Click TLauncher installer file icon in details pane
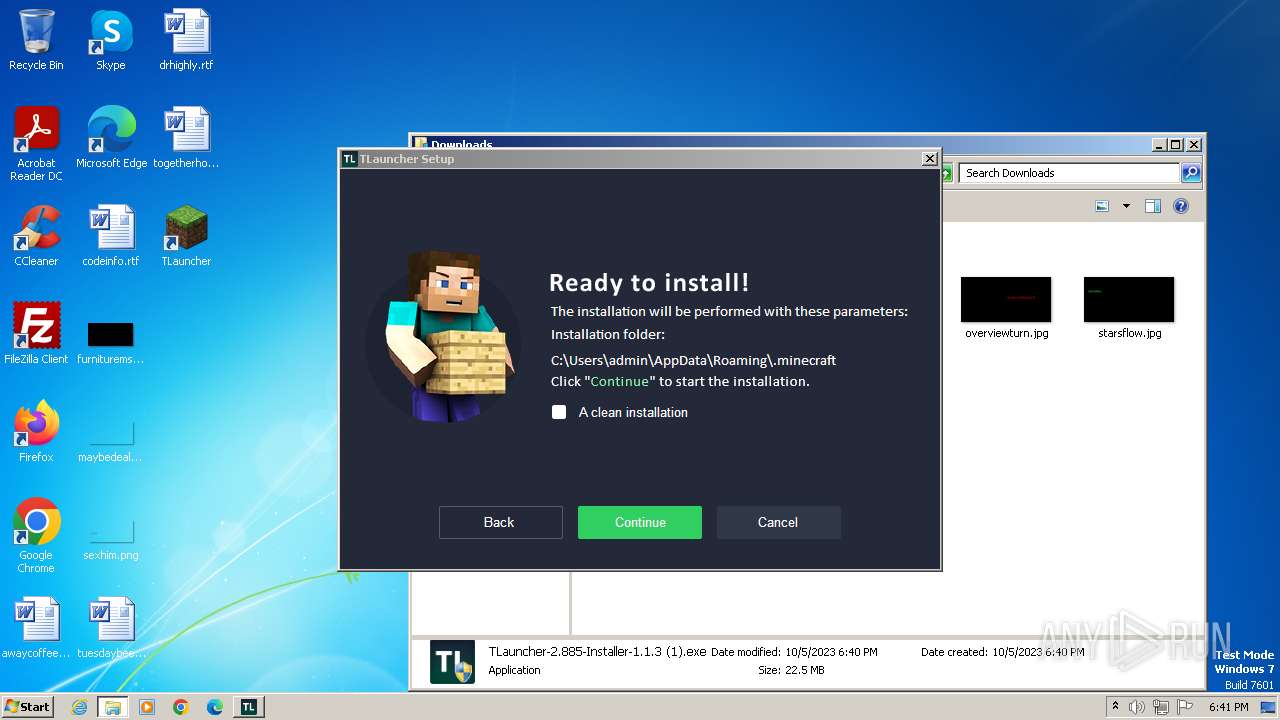Screen dimensions: 1280x720 [452, 661]
